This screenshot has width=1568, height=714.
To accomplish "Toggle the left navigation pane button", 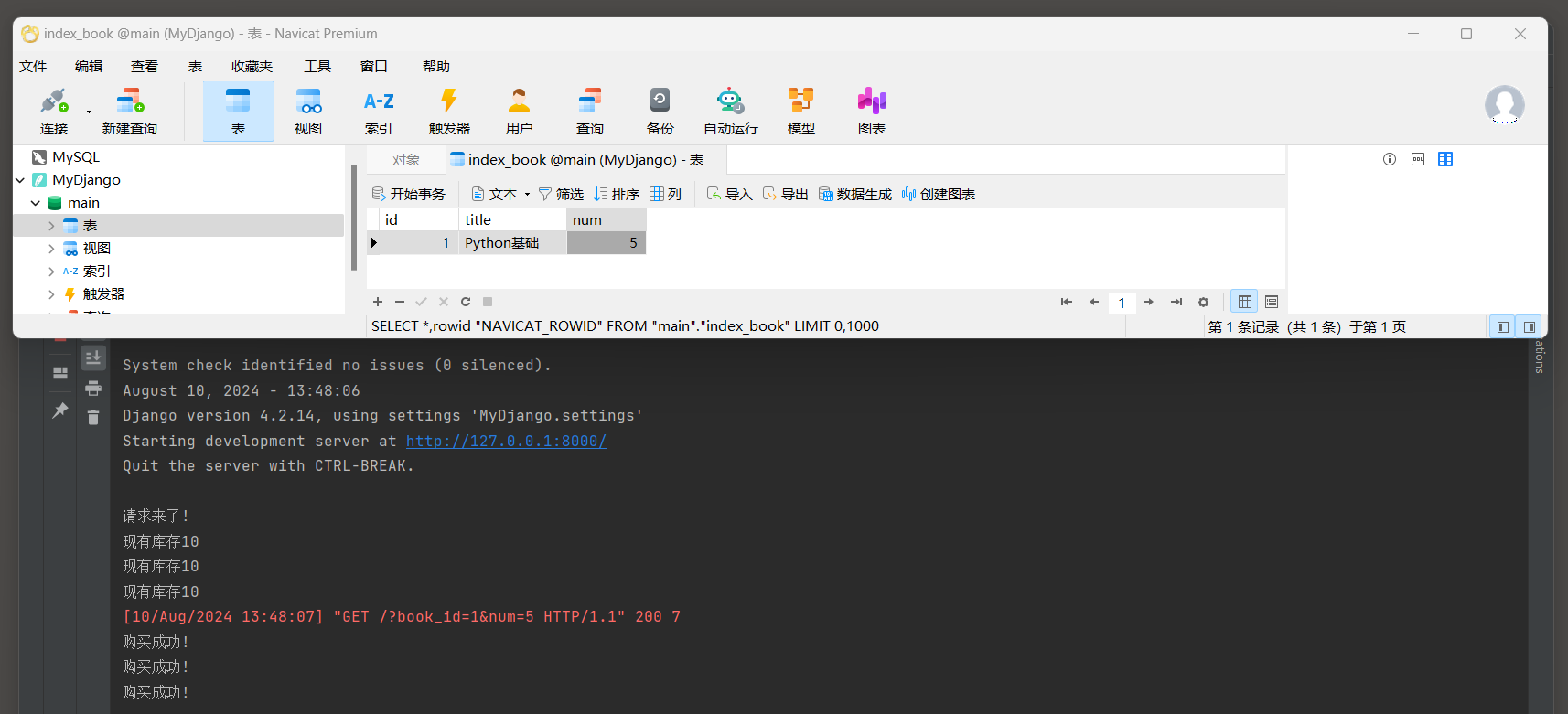I will [x=1502, y=326].
